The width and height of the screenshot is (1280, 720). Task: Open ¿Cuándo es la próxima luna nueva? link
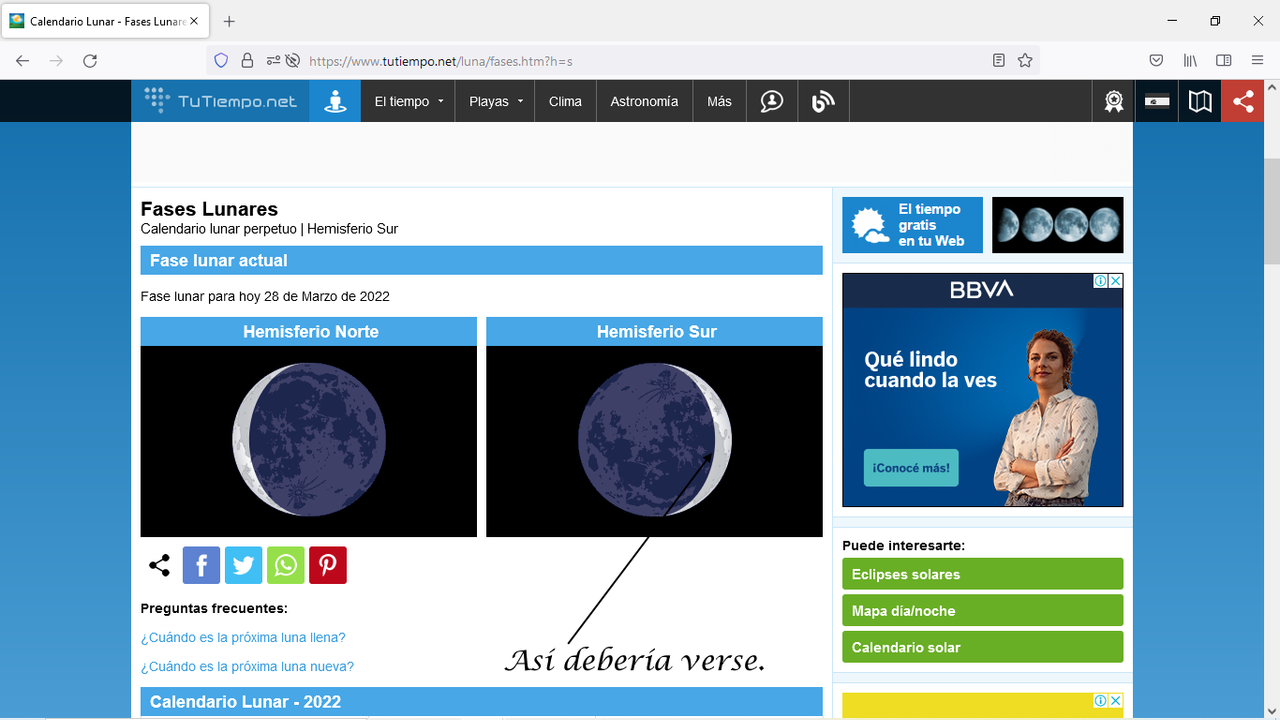[247, 666]
